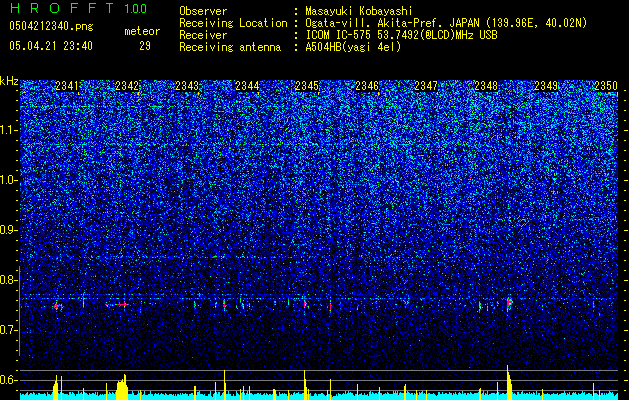This screenshot has height=400, width=629.
Task: Click the 1.0.0 version number
Action: pyautogui.click(x=136, y=8)
